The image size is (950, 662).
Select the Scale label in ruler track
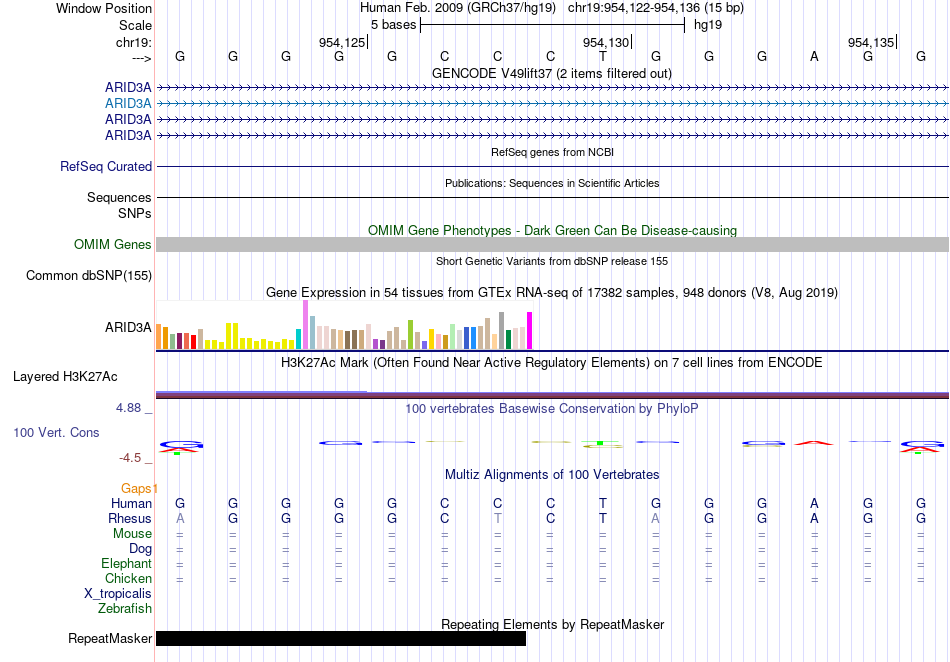tap(135, 25)
